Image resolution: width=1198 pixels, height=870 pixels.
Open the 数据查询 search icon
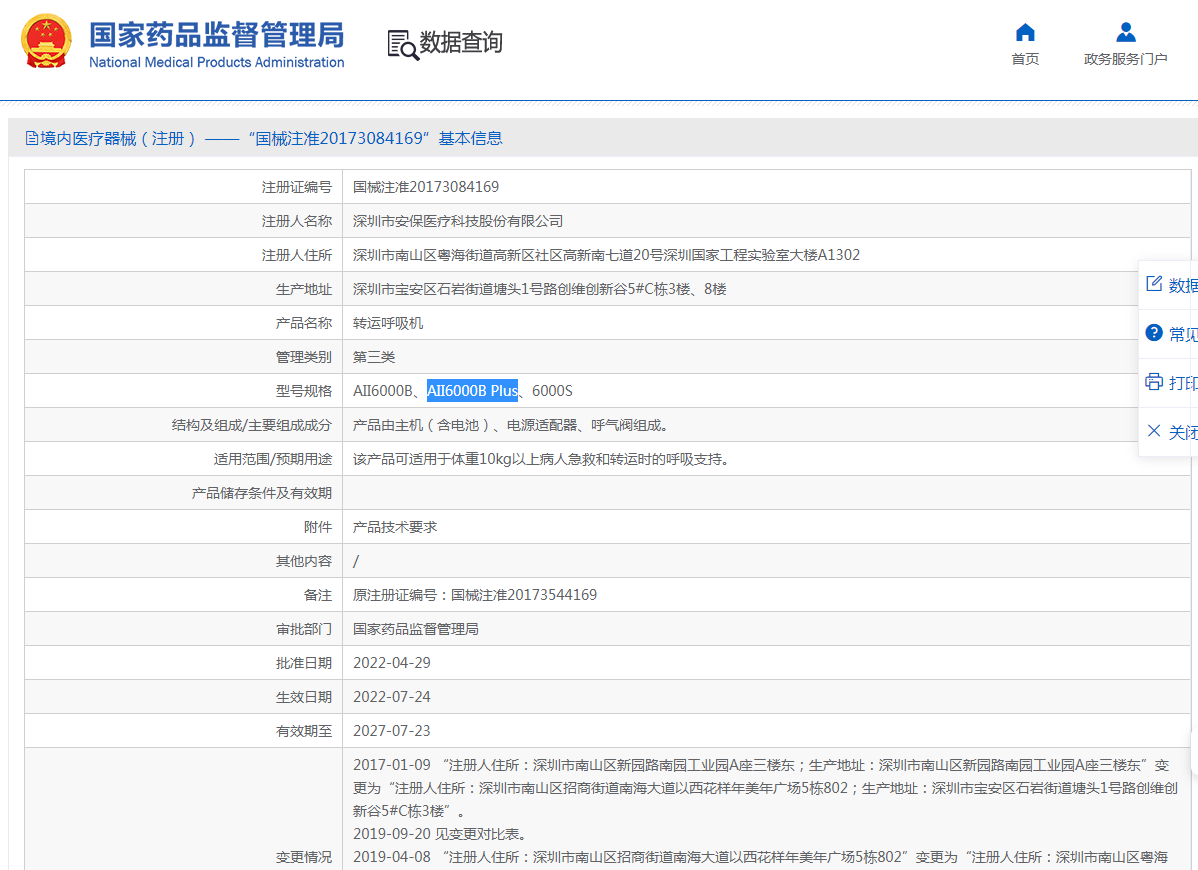pyautogui.click(x=403, y=45)
